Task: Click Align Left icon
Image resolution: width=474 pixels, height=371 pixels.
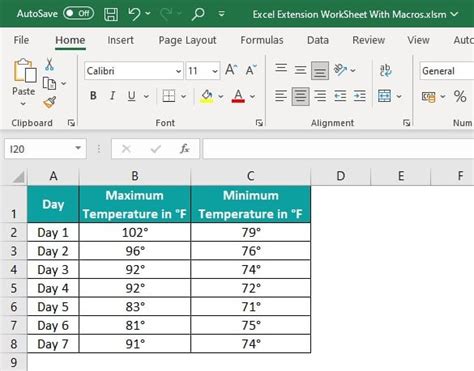Action: [x=281, y=96]
